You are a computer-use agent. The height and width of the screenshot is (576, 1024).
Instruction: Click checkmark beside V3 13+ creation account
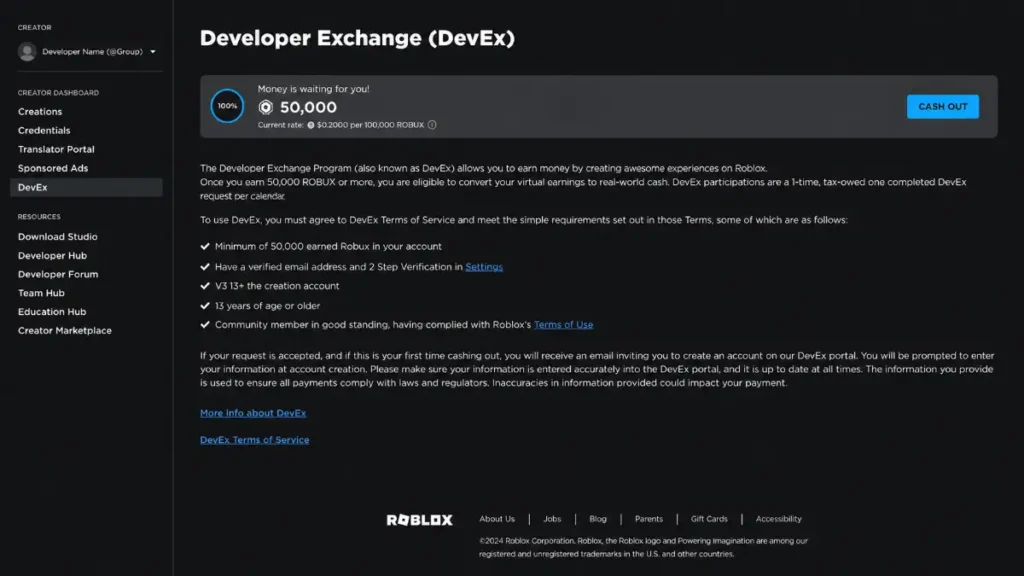point(205,286)
